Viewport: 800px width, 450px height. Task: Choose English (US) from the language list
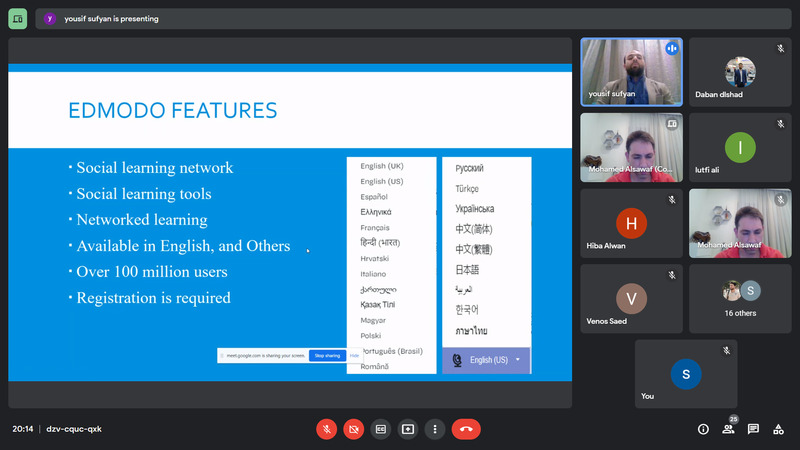click(x=382, y=181)
